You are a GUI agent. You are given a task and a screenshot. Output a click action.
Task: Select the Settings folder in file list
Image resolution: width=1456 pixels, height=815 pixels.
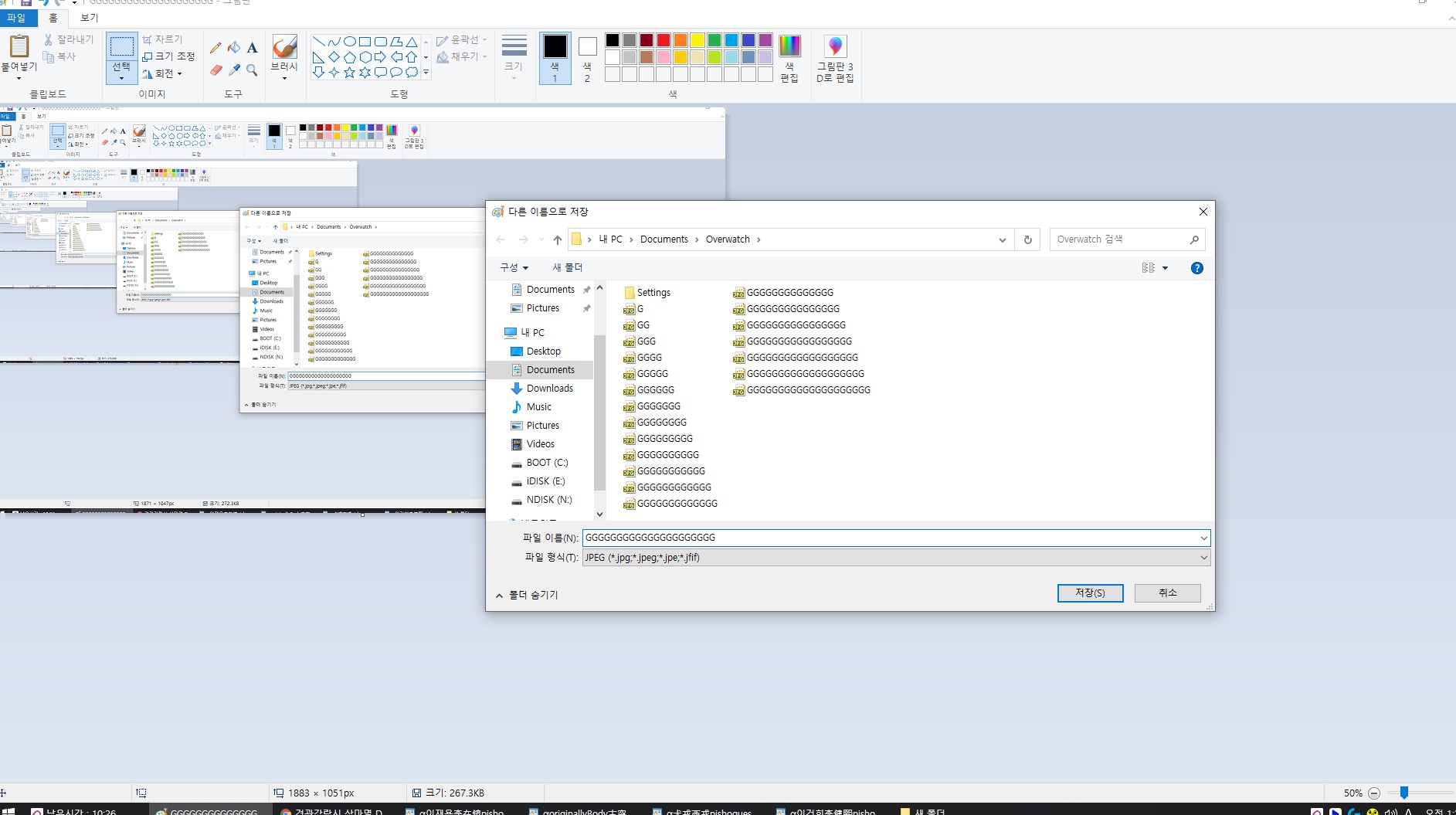tap(647, 293)
